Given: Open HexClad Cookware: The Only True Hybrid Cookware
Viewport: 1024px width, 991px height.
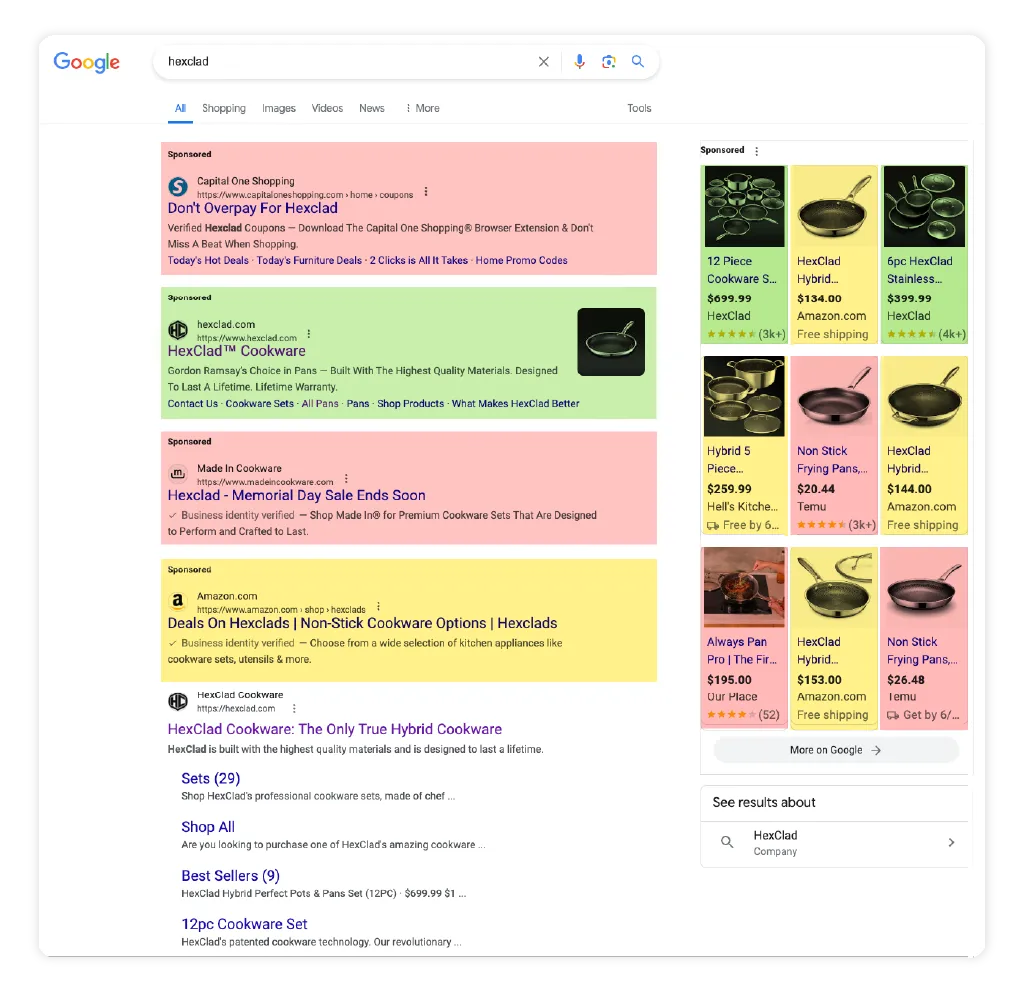Looking at the screenshot, I should 334,730.
